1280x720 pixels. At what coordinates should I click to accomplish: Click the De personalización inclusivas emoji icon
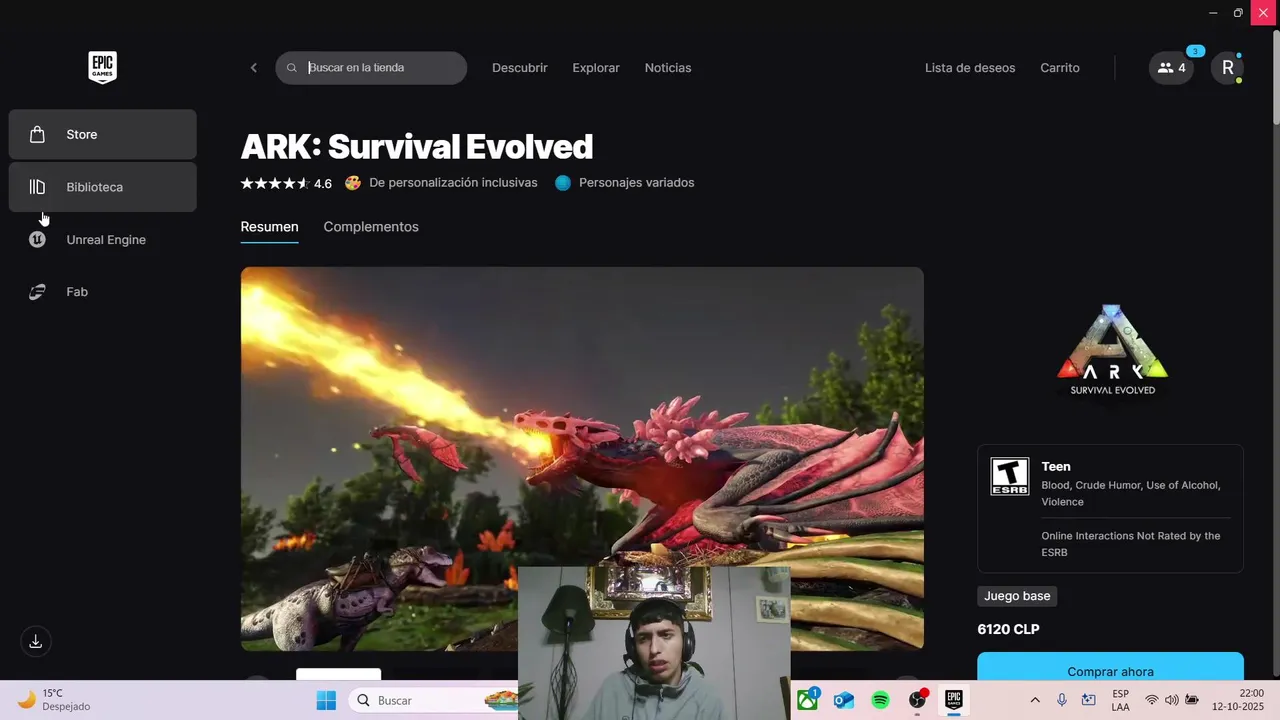click(x=353, y=183)
